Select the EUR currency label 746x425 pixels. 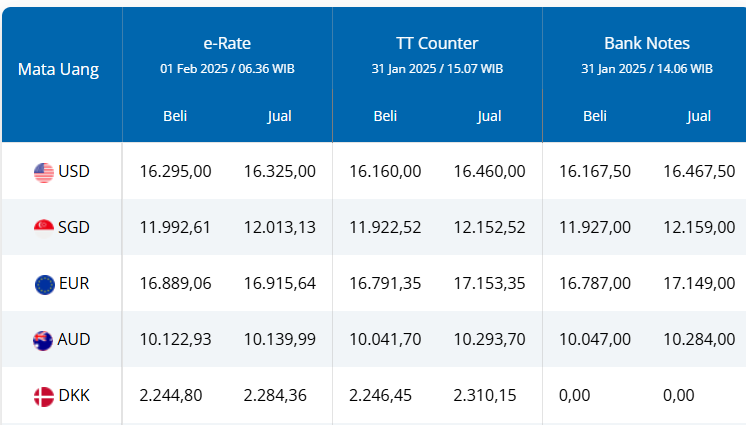[74, 284]
